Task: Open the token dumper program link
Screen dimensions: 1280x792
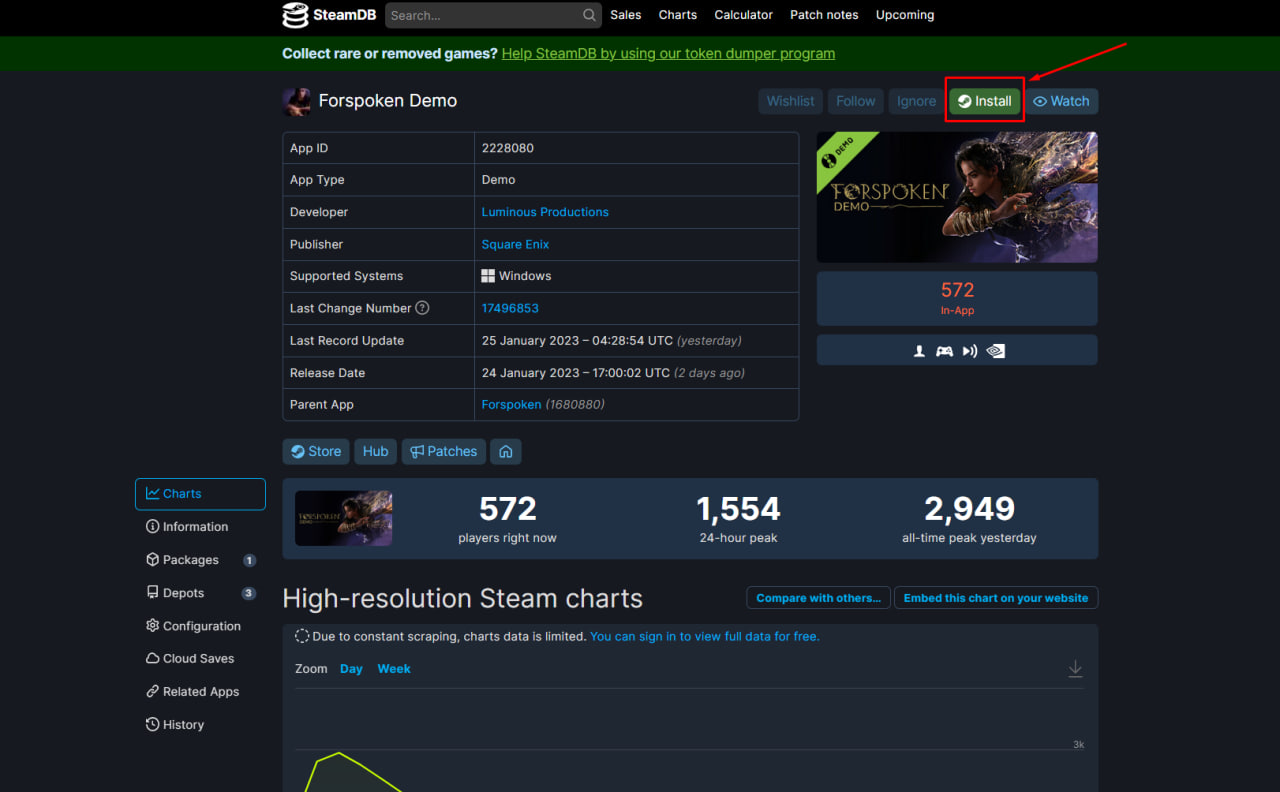Action: (x=668, y=53)
